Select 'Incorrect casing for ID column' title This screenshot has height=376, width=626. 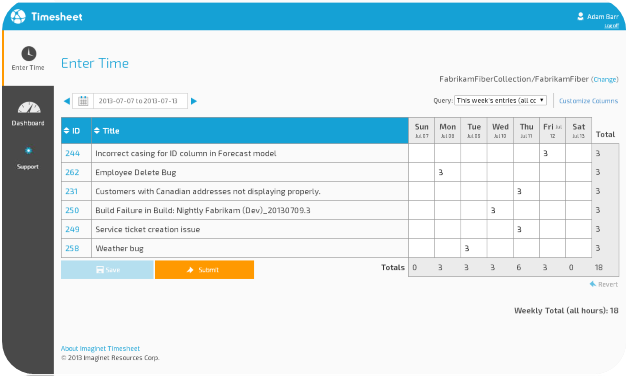(186, 153)
